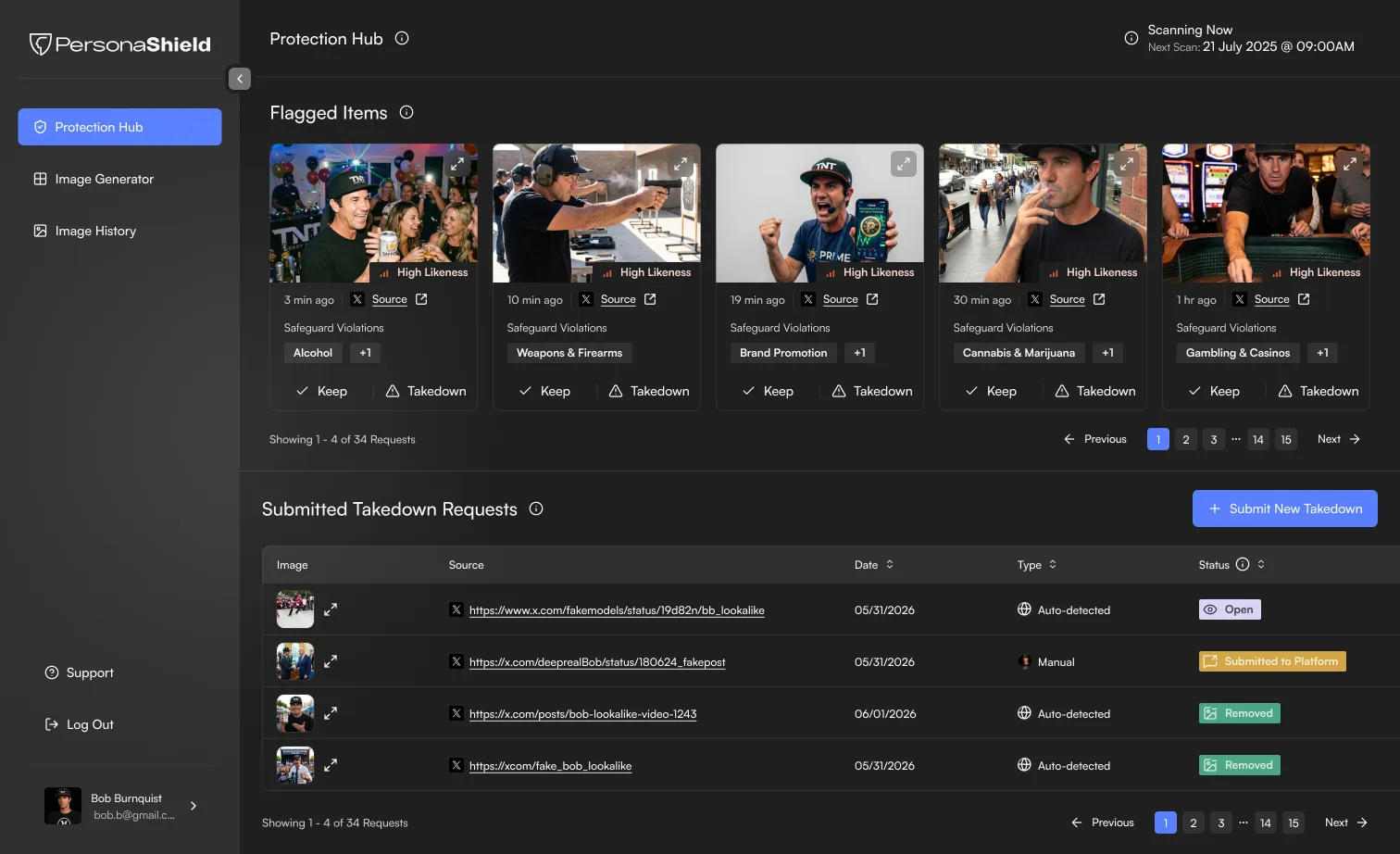Expand the Brand Promotion flagged image
Viewport: 1400px width, 854px height.
click(904, 164)
